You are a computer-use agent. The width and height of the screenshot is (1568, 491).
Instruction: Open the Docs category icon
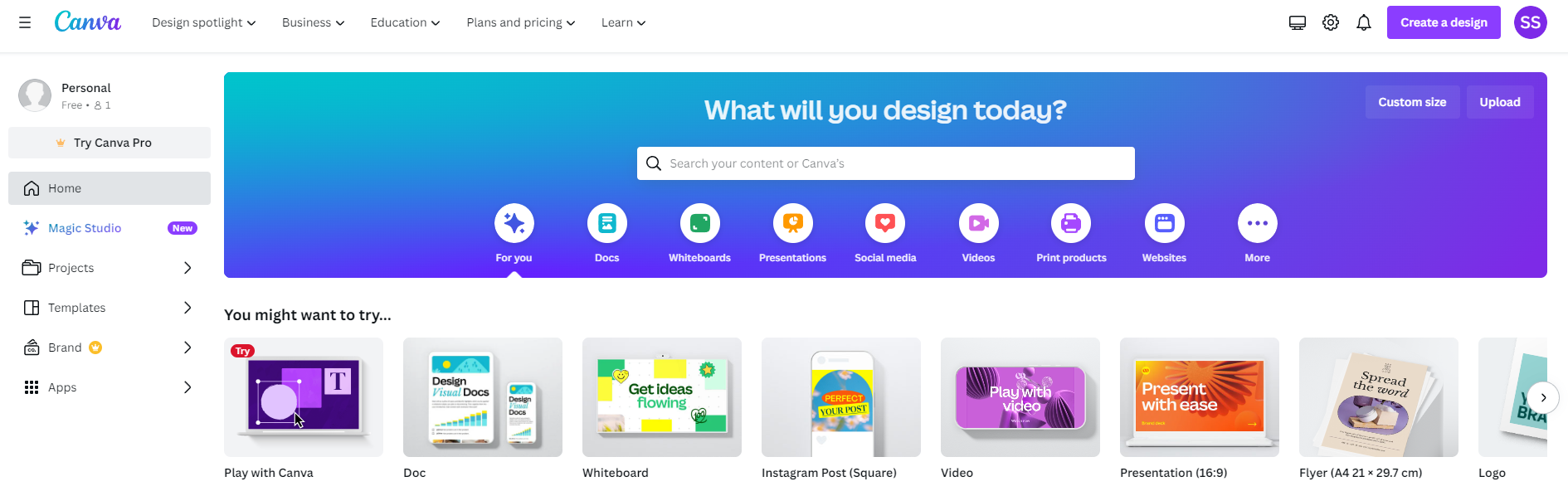607,223
